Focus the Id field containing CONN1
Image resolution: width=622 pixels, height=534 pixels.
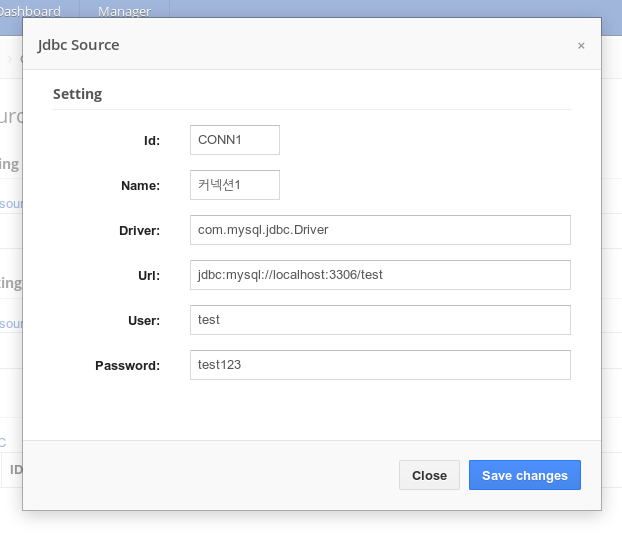point(234,140)
